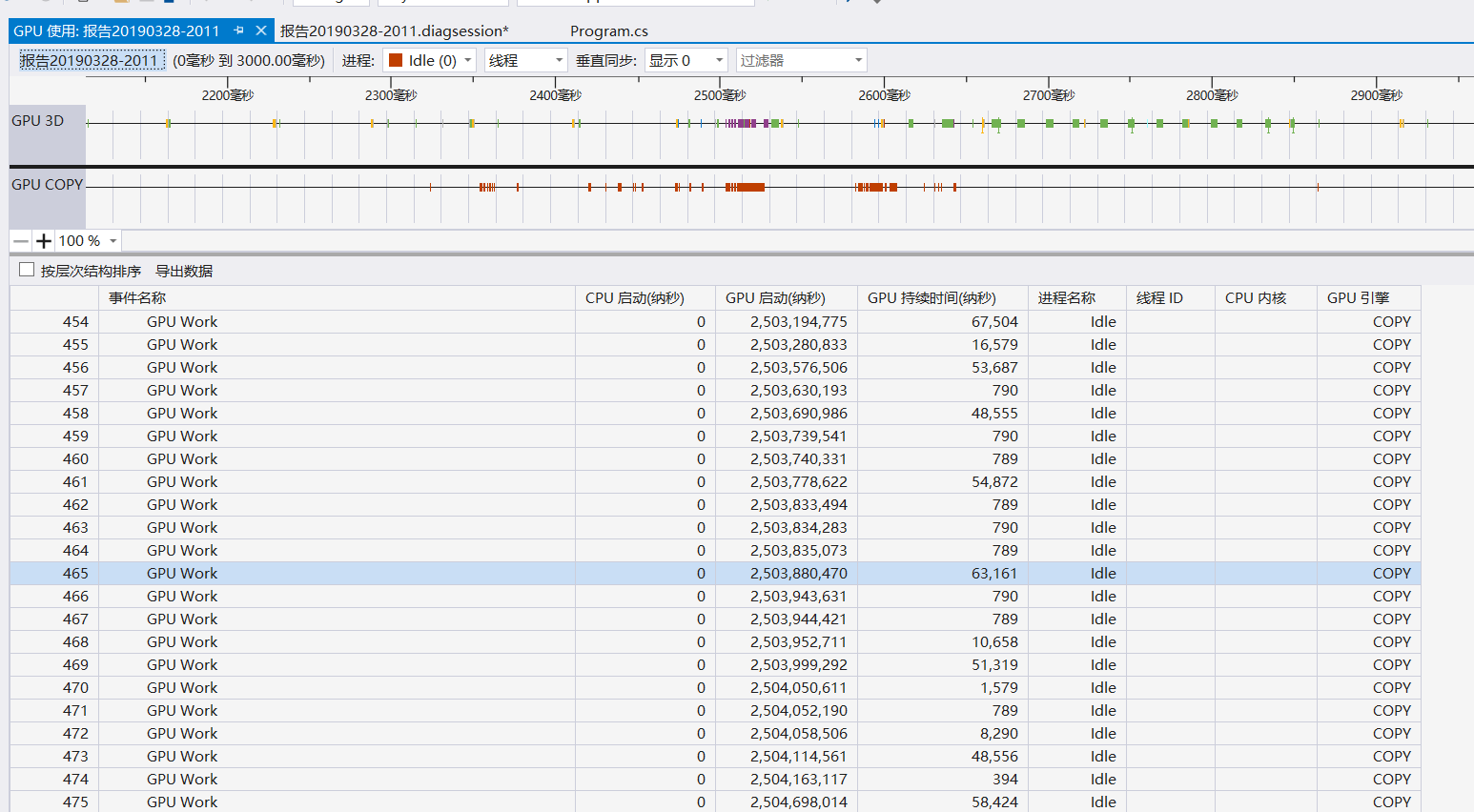This screenshot has width=1474, height=812.
Task: Click duration value 58,424
Action: click(994, 802)
